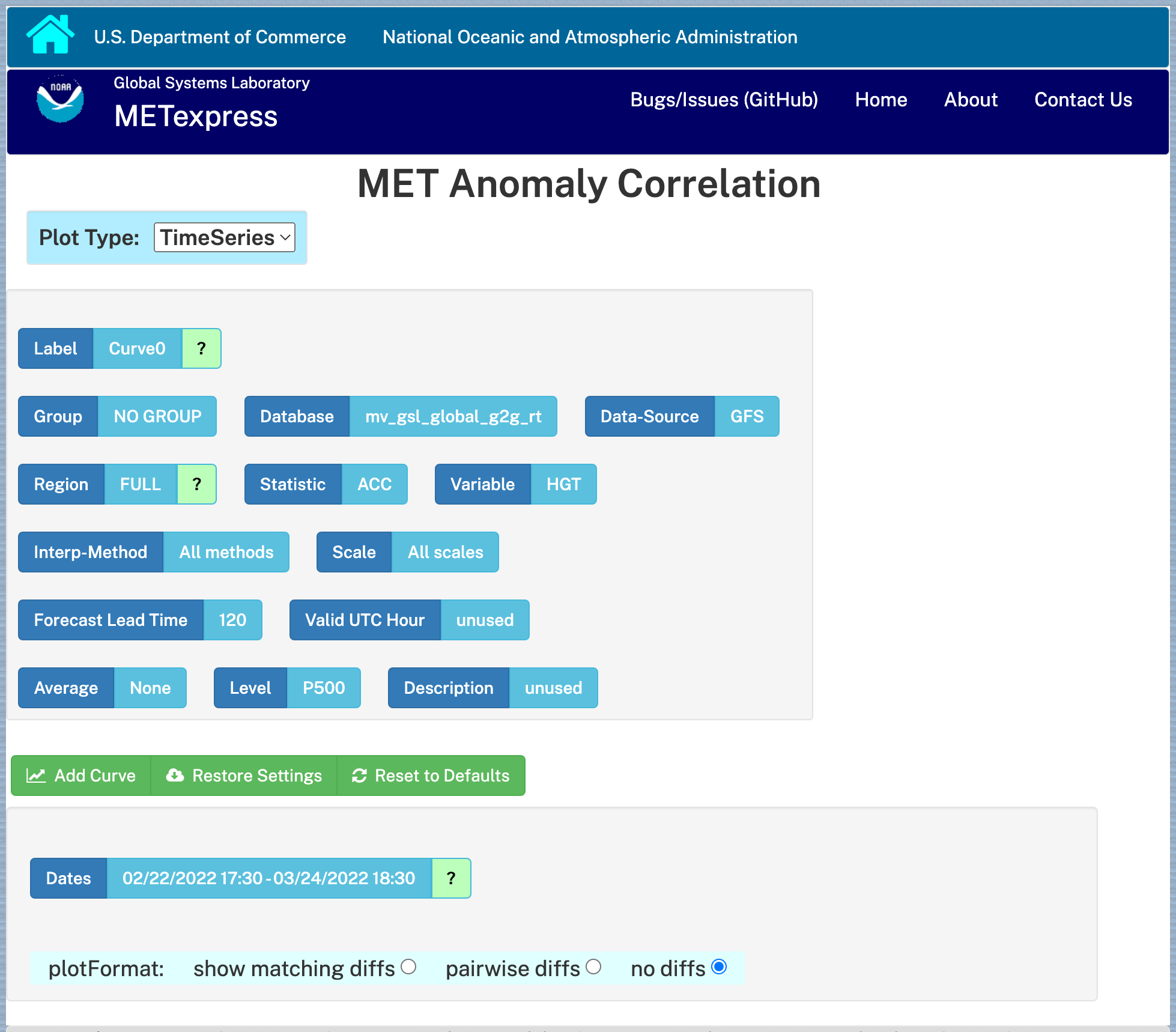Viewport: 1176px width, 1032px height.
Task: Open help for the Region setting
Action: [196, 484]
